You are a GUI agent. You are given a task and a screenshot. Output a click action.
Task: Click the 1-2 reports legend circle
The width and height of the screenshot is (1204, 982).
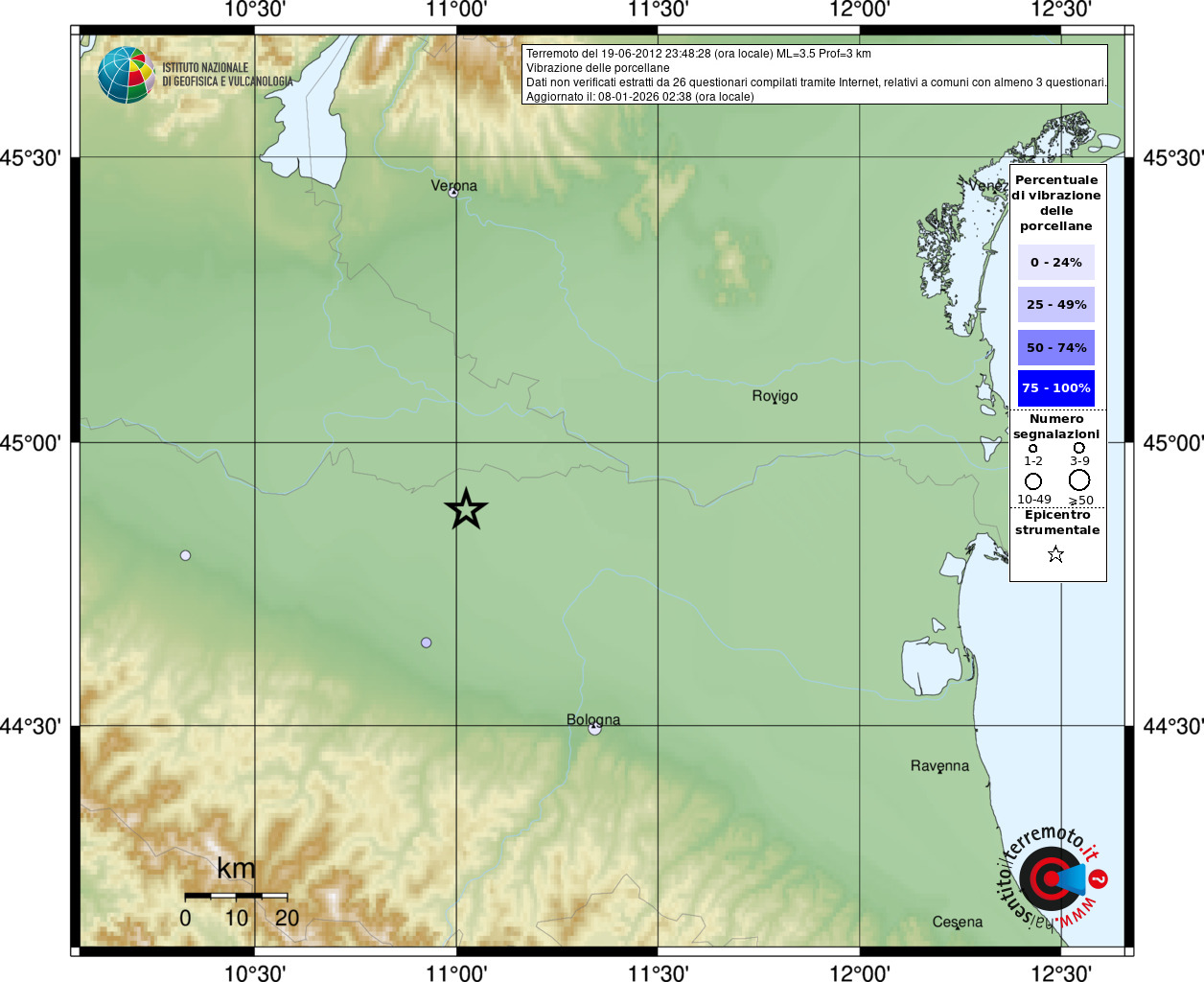1032,448
